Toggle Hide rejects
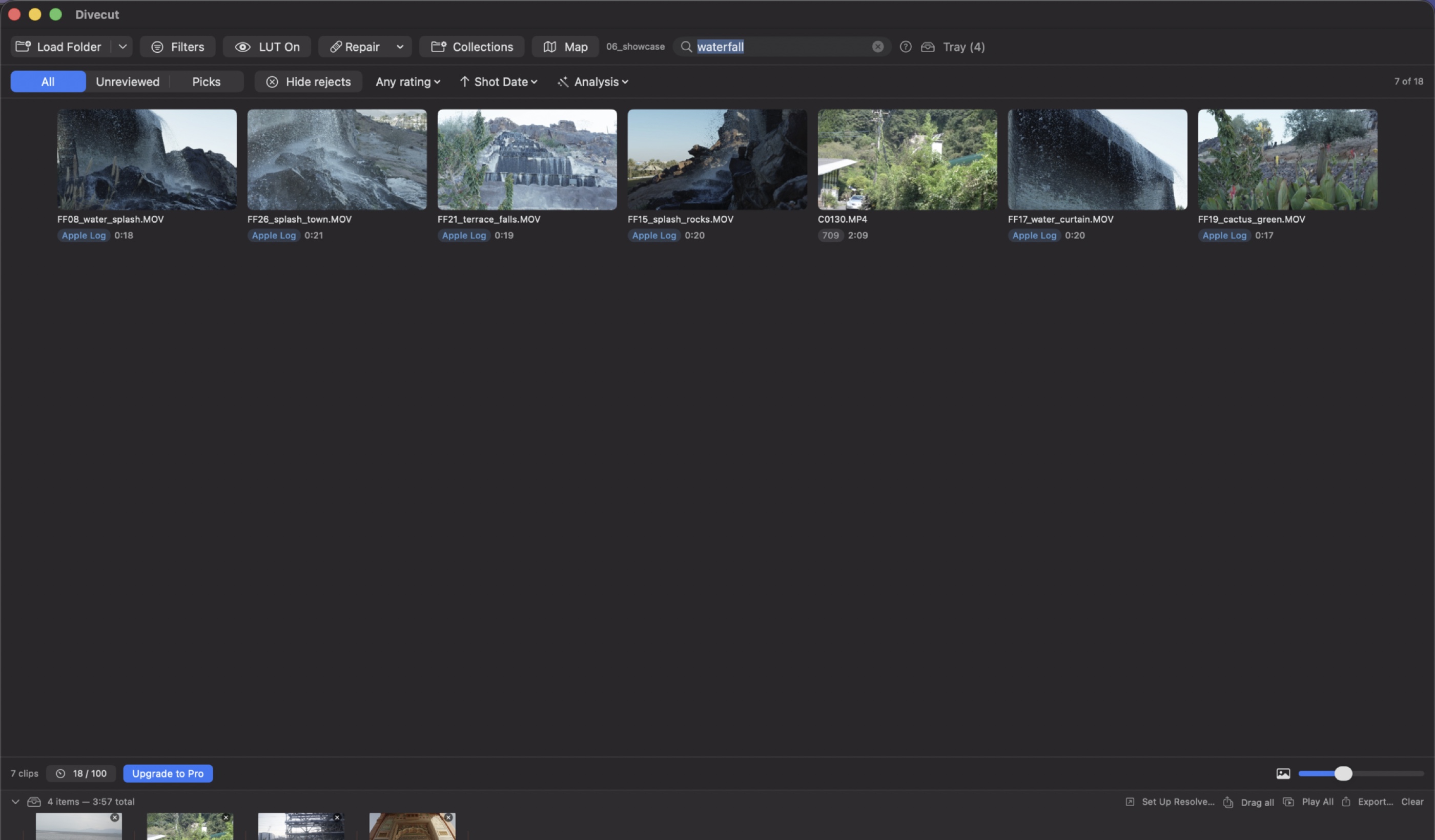The width and height of the screenshot is (1435, 840). pos(308,81)
